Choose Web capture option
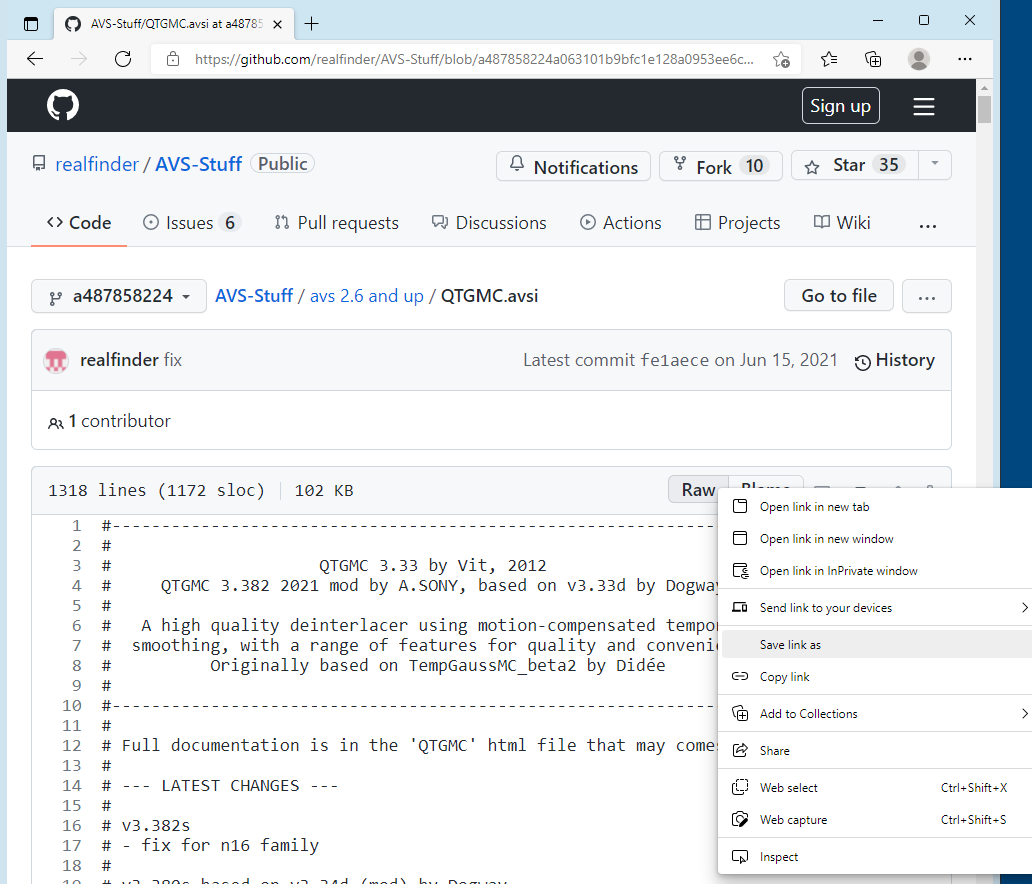 click(875, 819)
